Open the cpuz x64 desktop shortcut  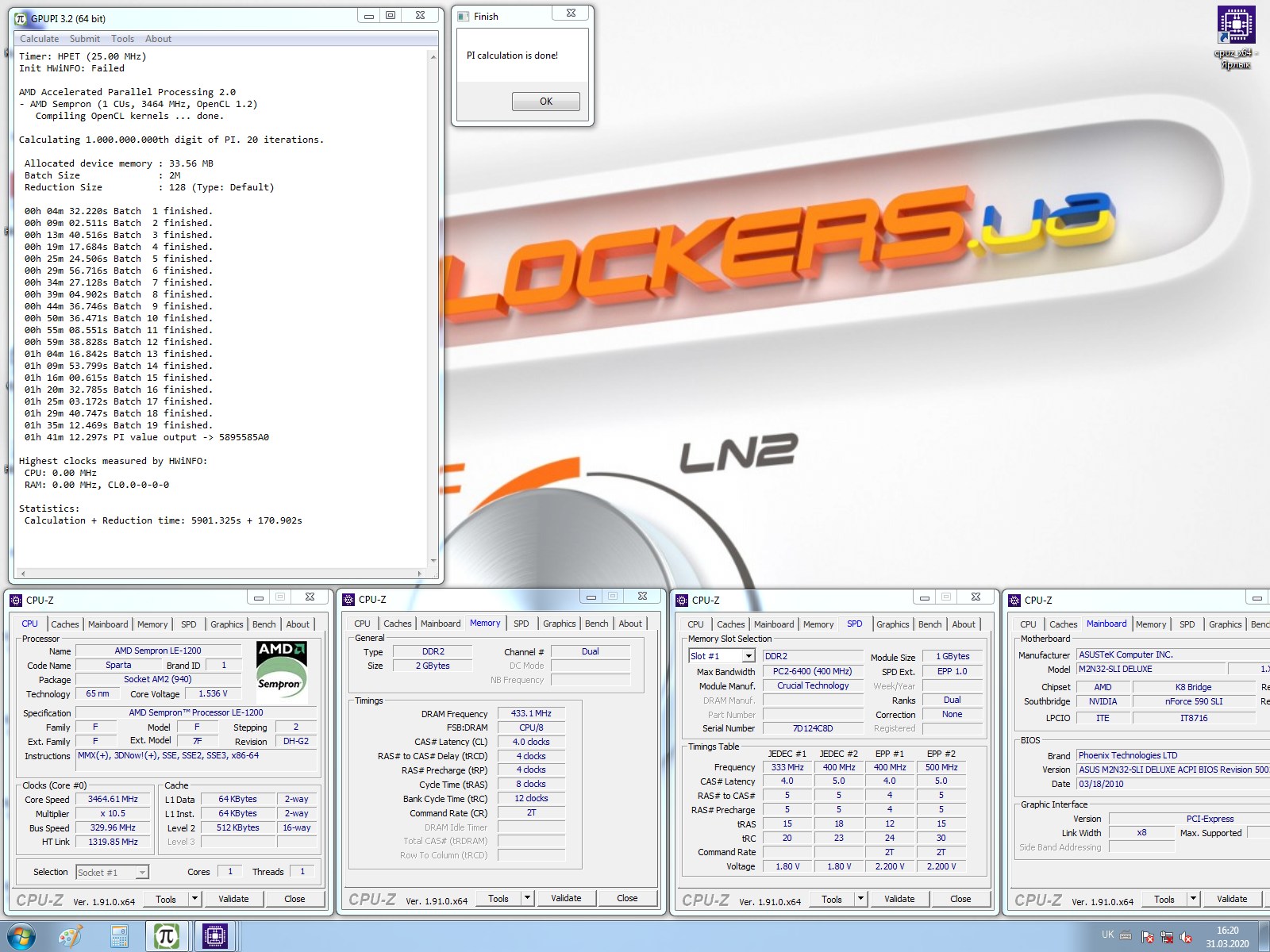pyautogui.click(x=1236, y=37)
